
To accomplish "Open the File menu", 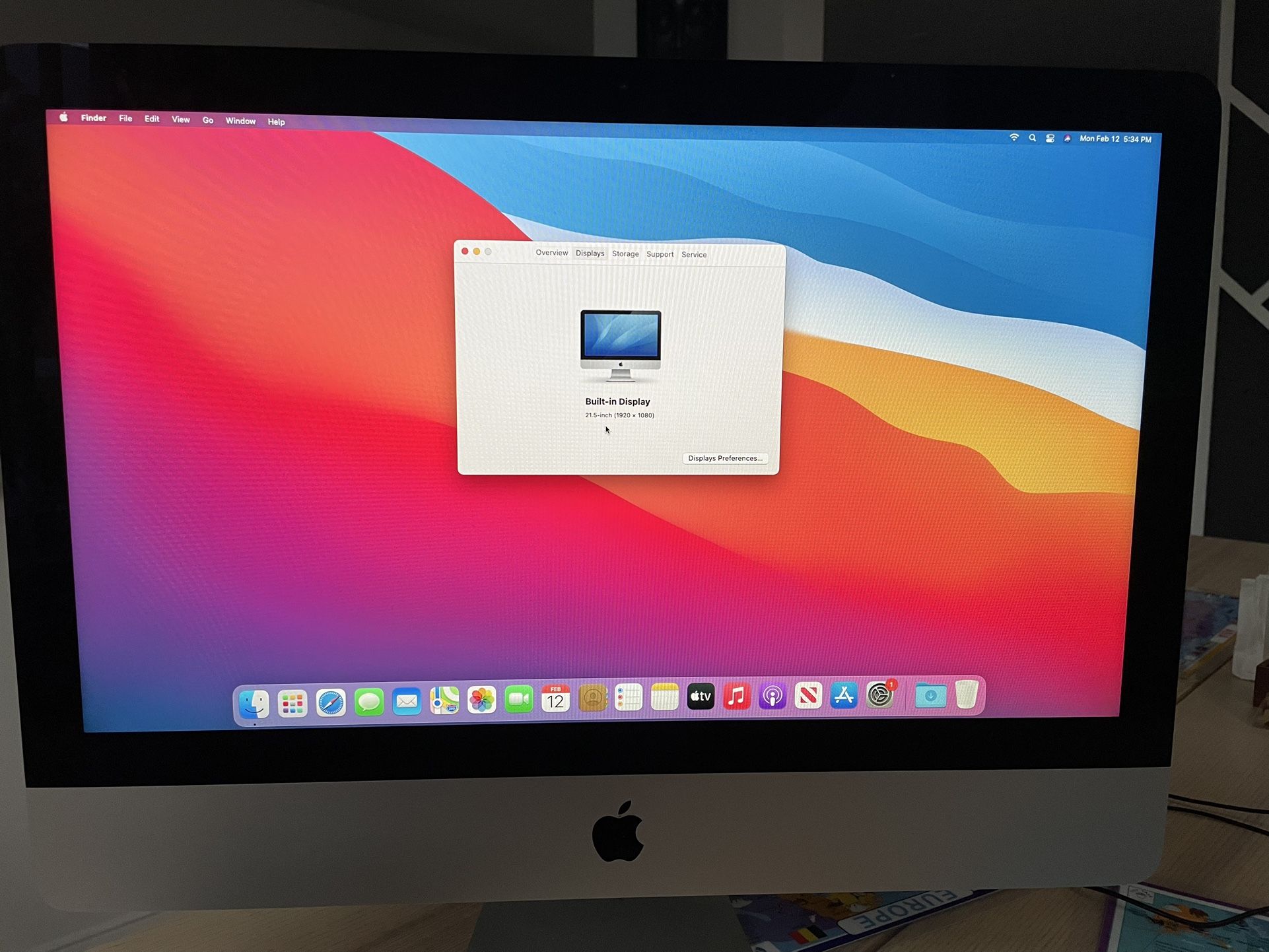I will [125, 118].
